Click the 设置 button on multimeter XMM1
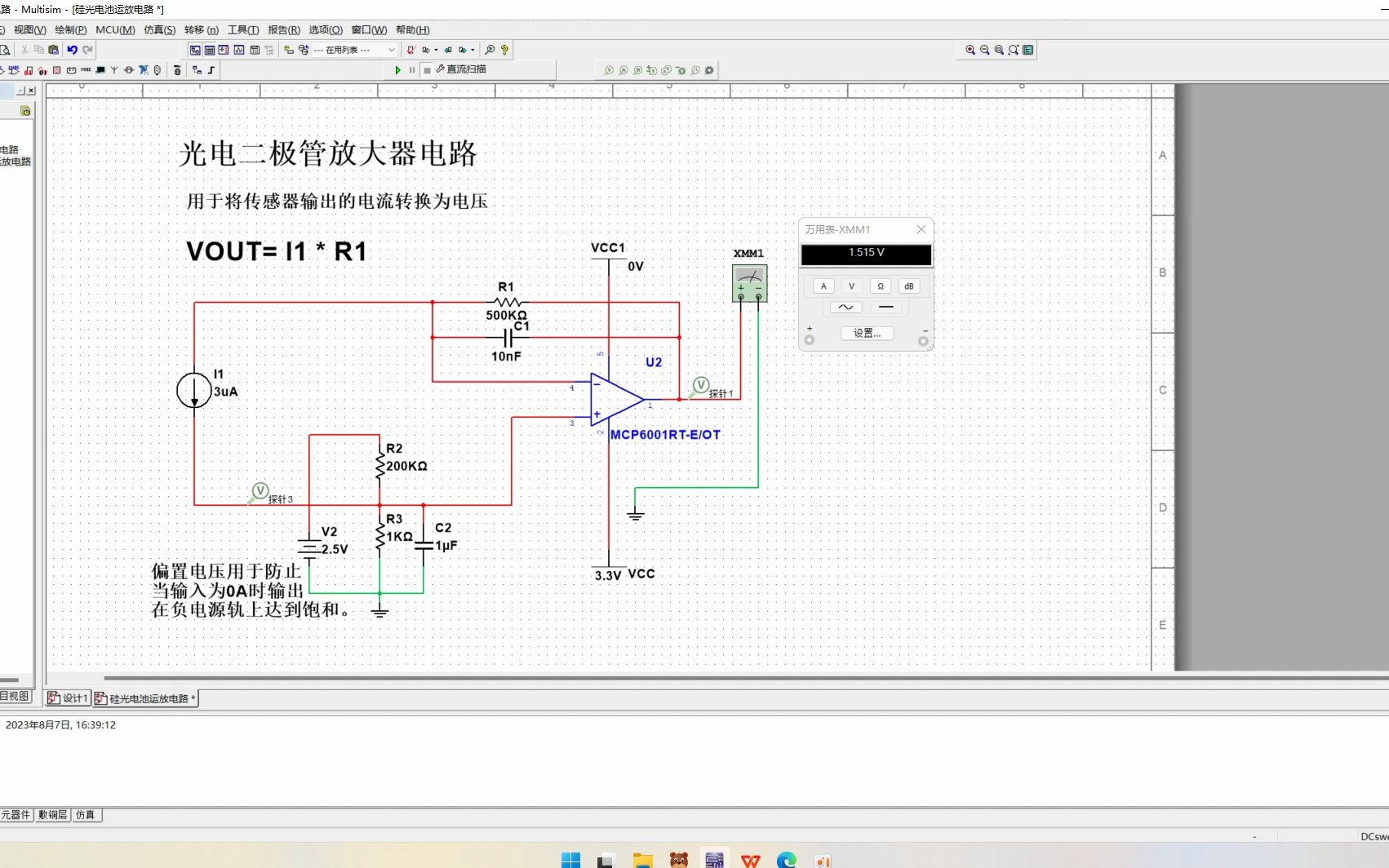 coord(866,333)
